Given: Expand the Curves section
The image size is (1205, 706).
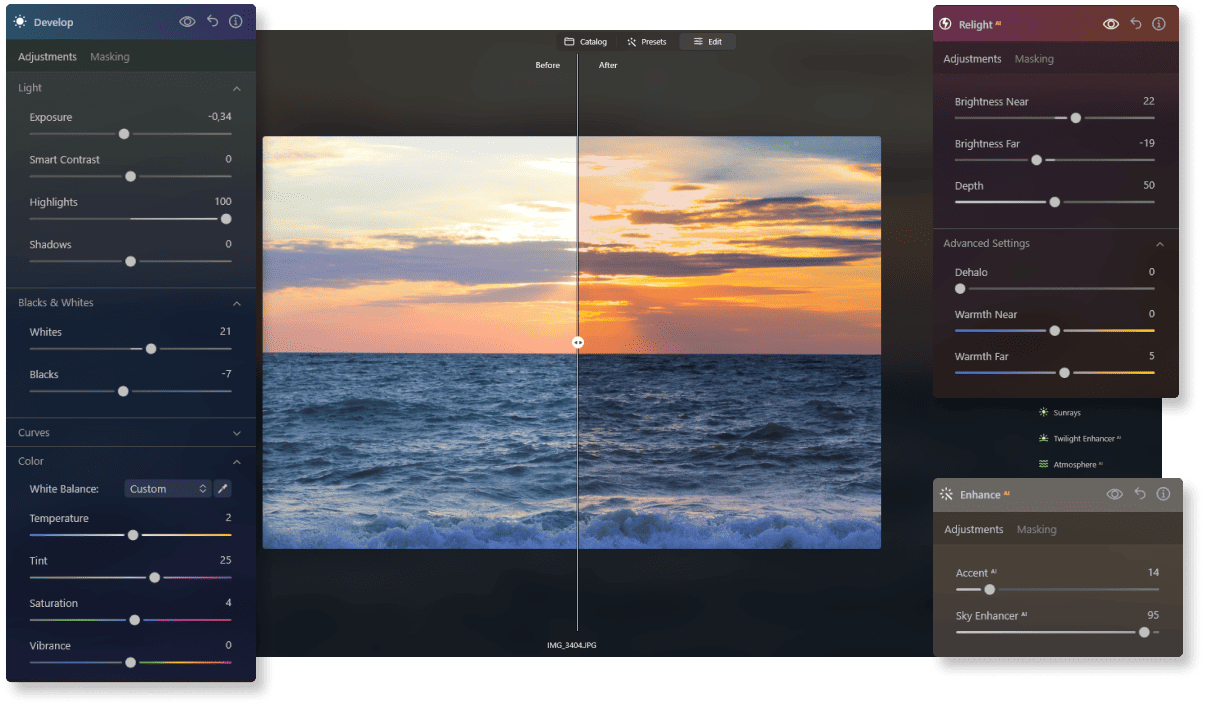Looking at the screenshot, I should coord(130,433).
